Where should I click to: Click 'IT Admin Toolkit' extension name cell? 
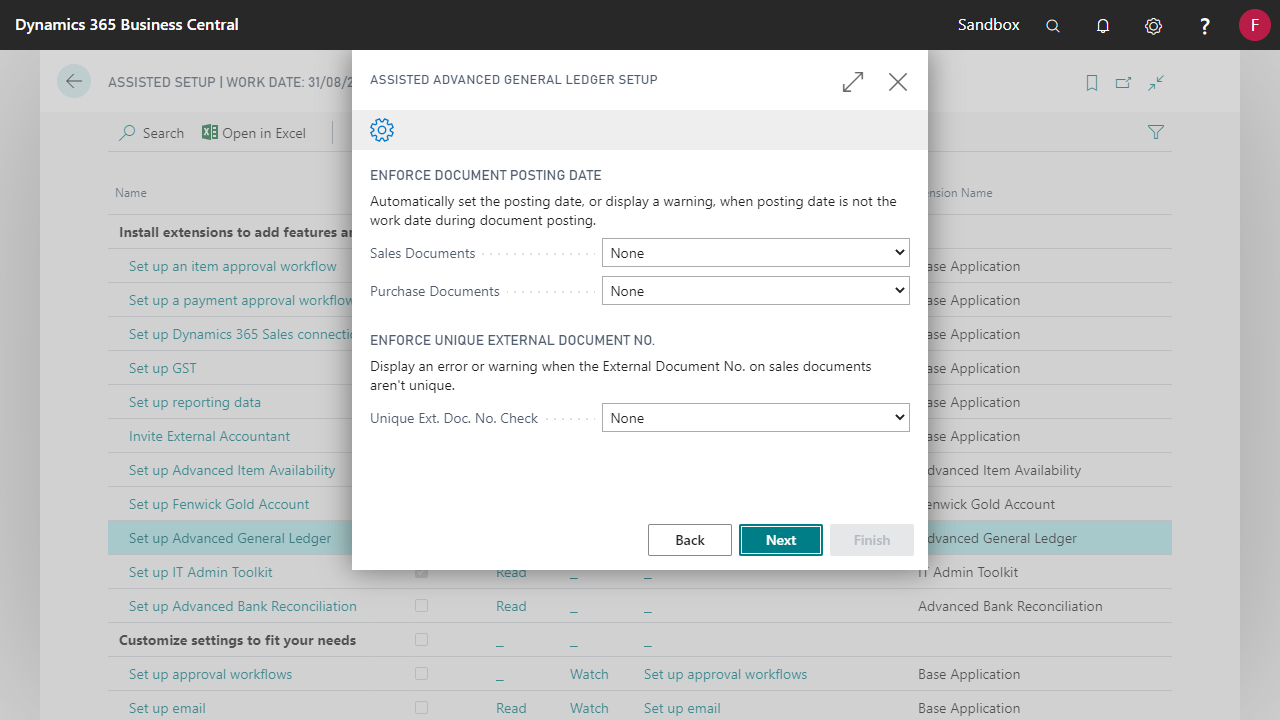(x=968, y=572)
